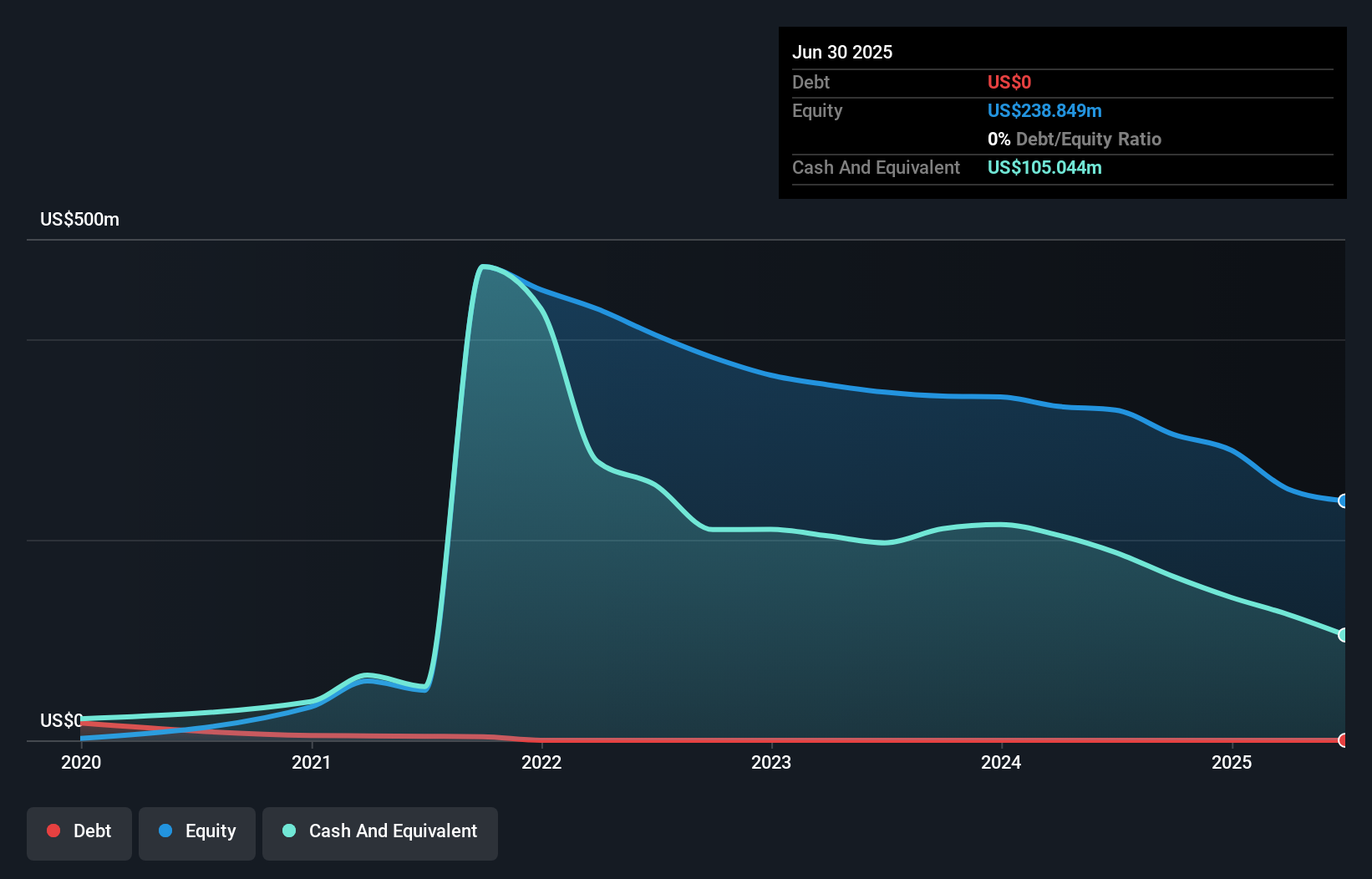Toggle Cash And Equivalent legend button
The height and width of the screenshot is (879, 1372).
point(380,833)
